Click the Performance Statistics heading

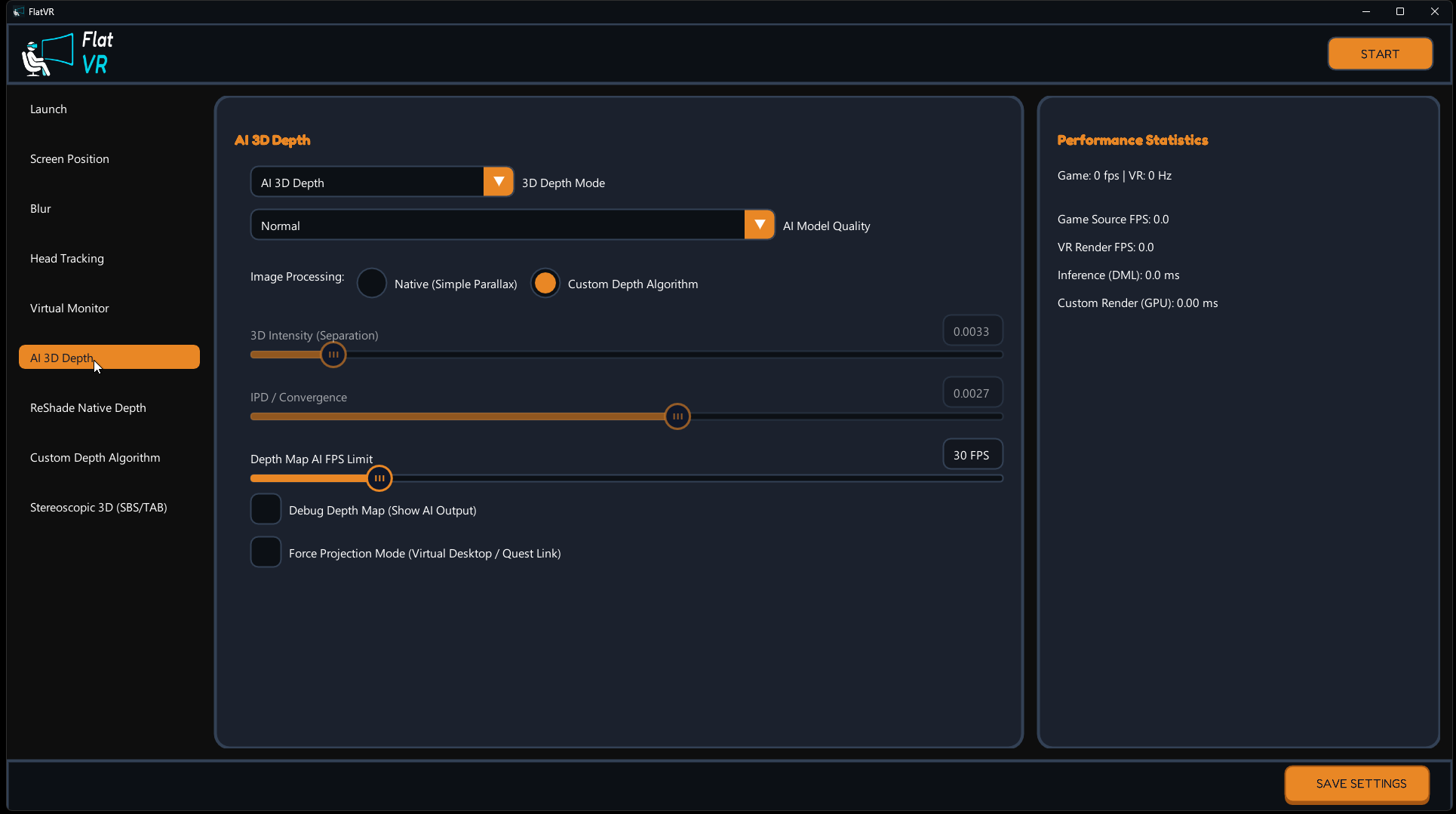click(1132, 140)
